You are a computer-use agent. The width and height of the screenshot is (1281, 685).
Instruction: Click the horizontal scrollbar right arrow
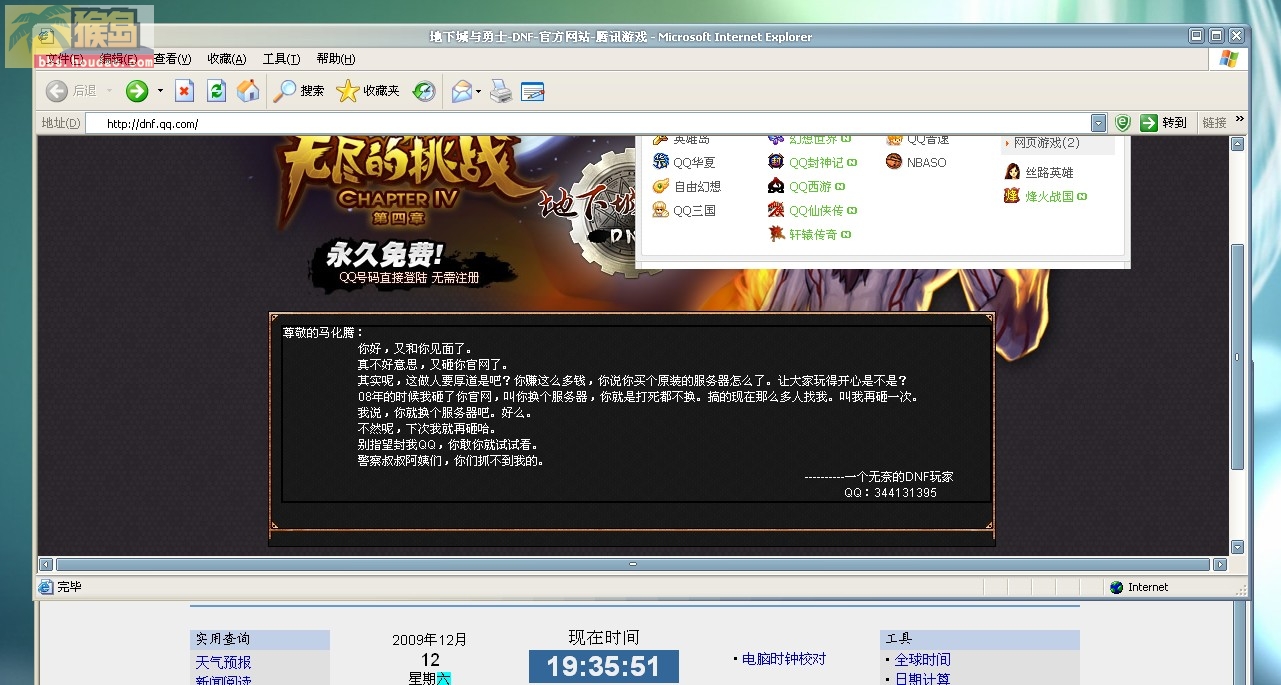[x=1219, y=564]
